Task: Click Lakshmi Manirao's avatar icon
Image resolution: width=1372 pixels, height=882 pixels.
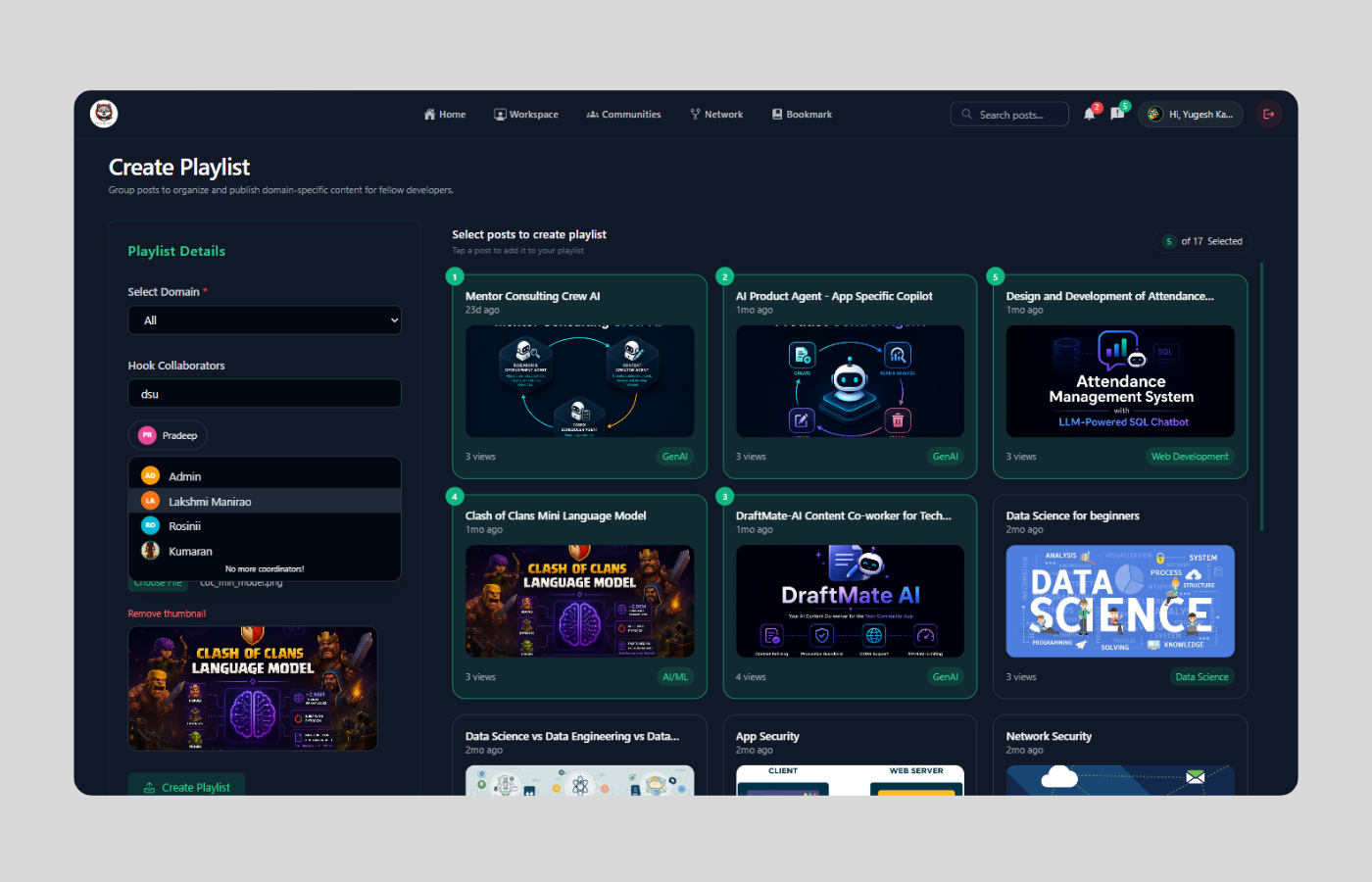Action: (150, 501)
